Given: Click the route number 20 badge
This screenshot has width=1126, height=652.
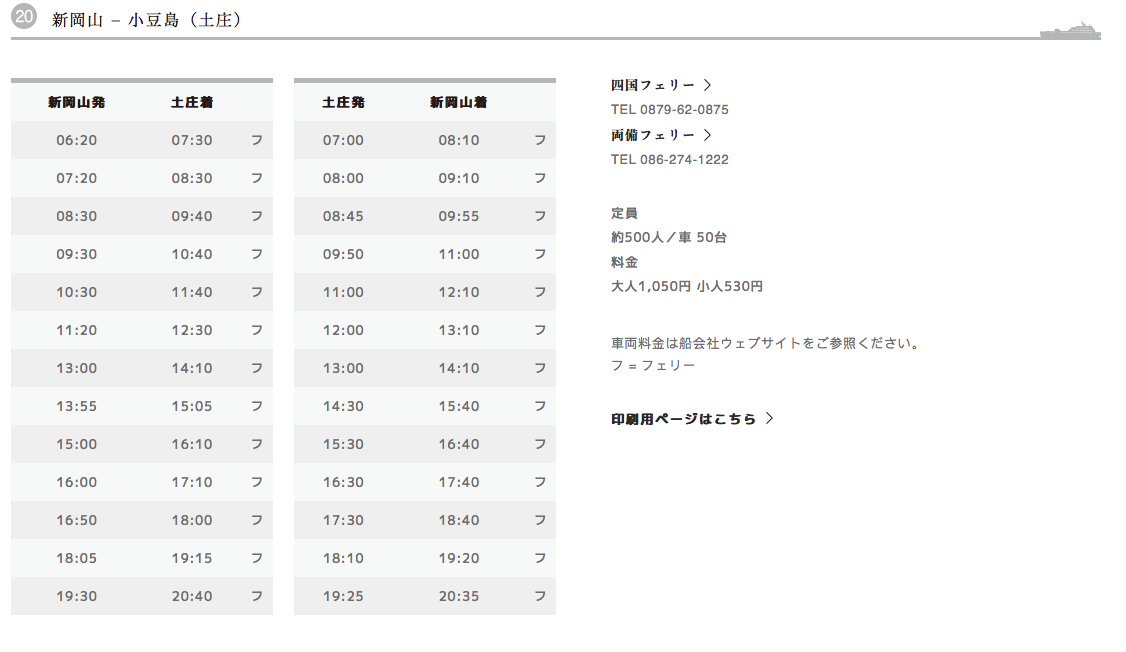Looking at the screenshot, I should (25, 18).
